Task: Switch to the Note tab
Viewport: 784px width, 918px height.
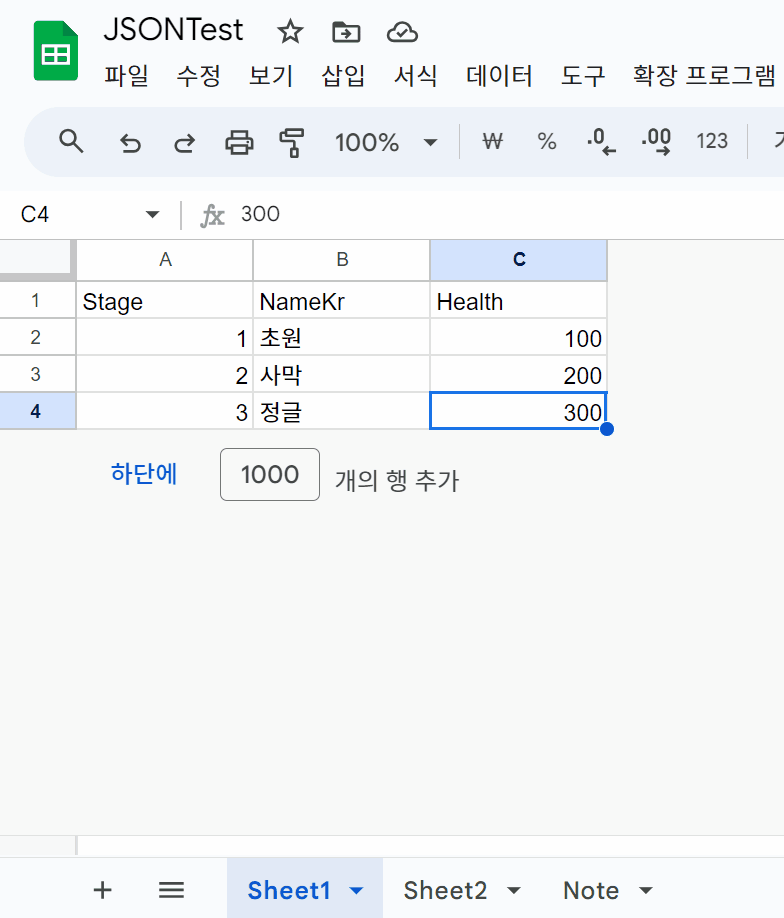Action: pos(591,890)
